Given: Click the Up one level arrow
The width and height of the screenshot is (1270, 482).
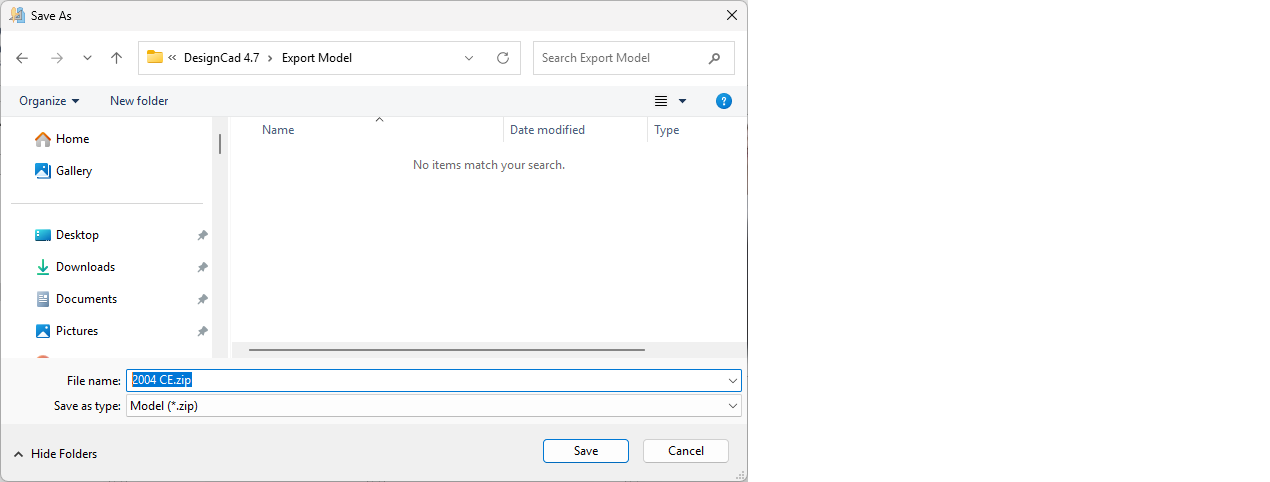Looking at the screenshot, I should click(116, 58).
